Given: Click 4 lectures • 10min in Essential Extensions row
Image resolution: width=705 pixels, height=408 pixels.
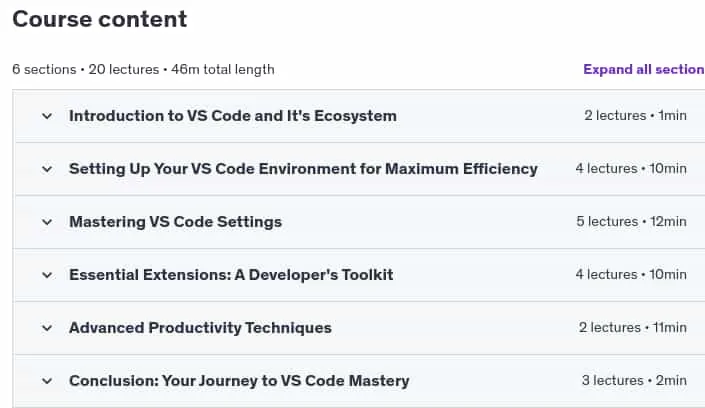Looking at the screenshot, I should [631, 275].
